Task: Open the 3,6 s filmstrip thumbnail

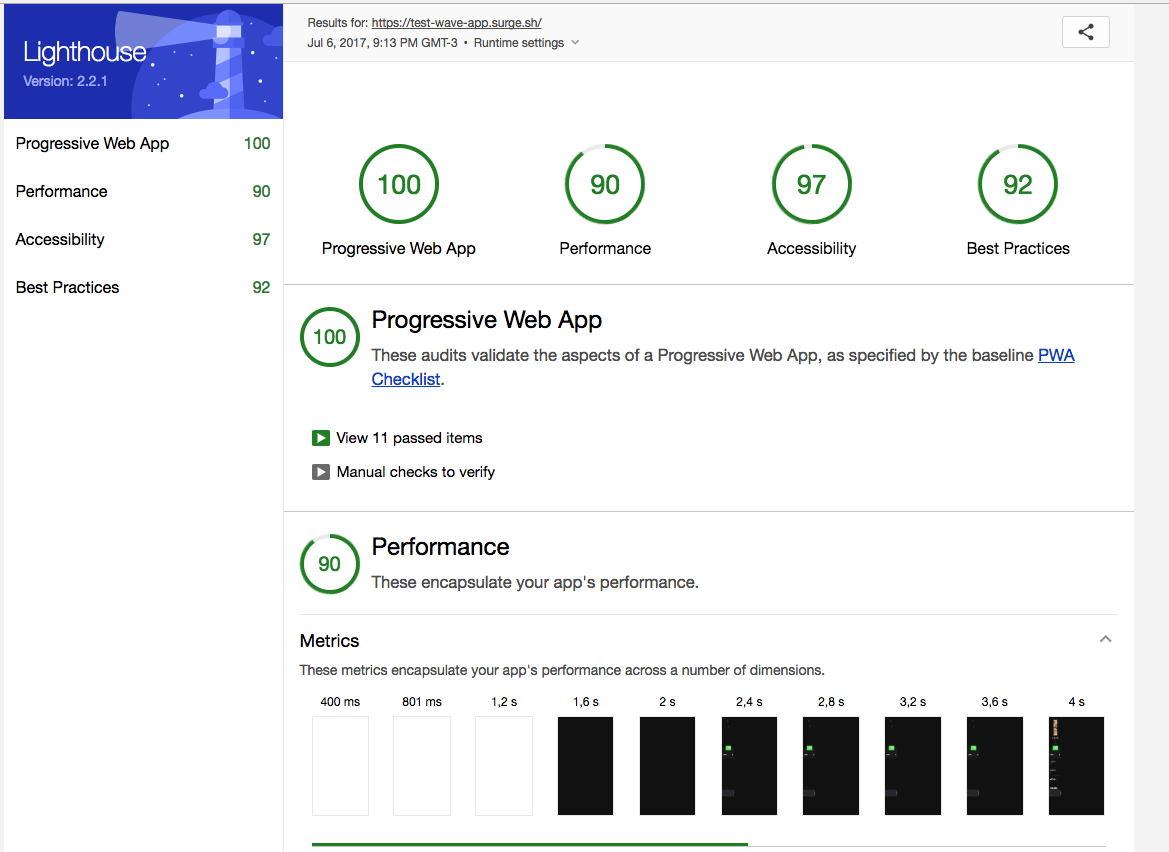Action: (x=995, y=766)
